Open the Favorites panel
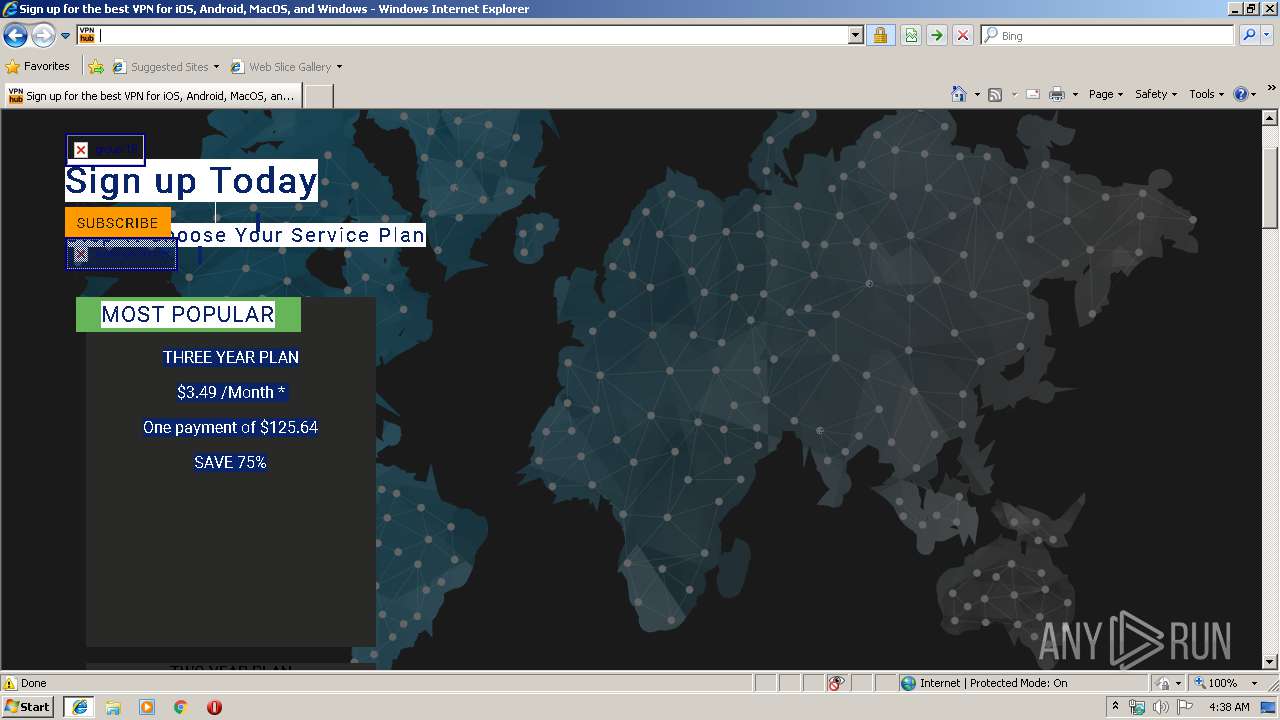Image resolution: width=1280 pixels, height=720 pixels. 37,67
